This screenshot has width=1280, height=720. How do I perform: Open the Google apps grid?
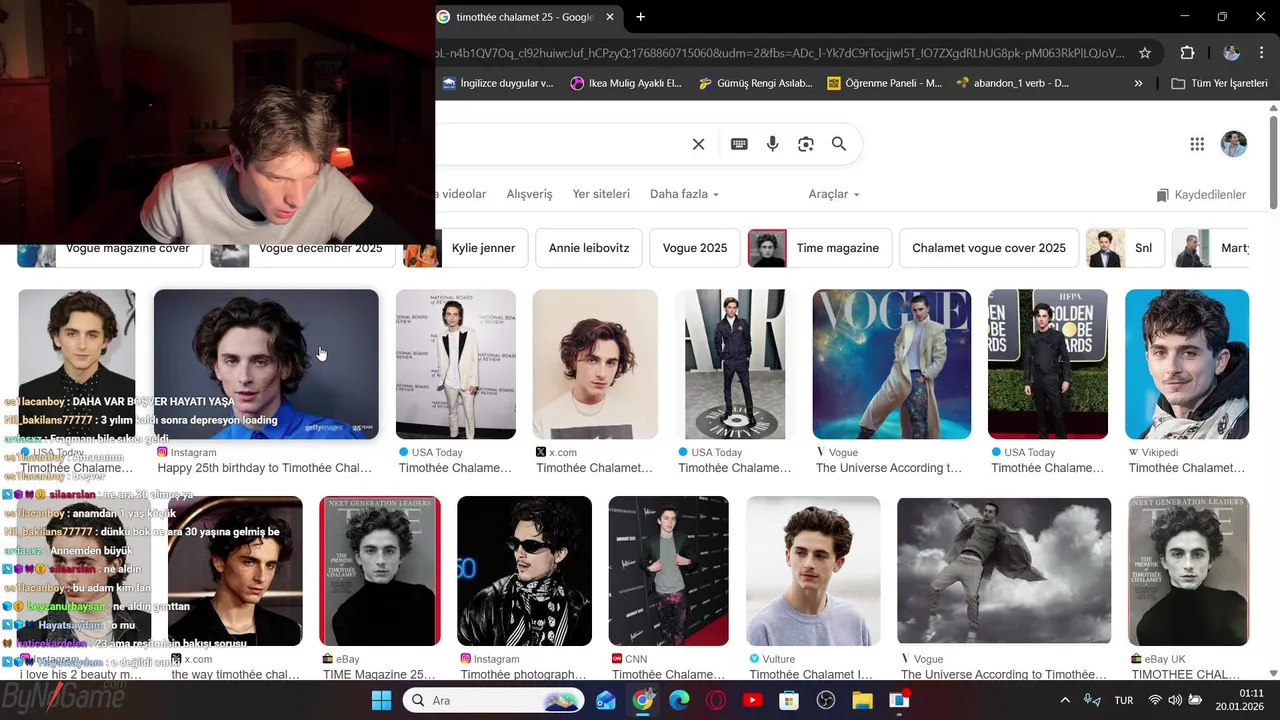(x=1197, y=144)
